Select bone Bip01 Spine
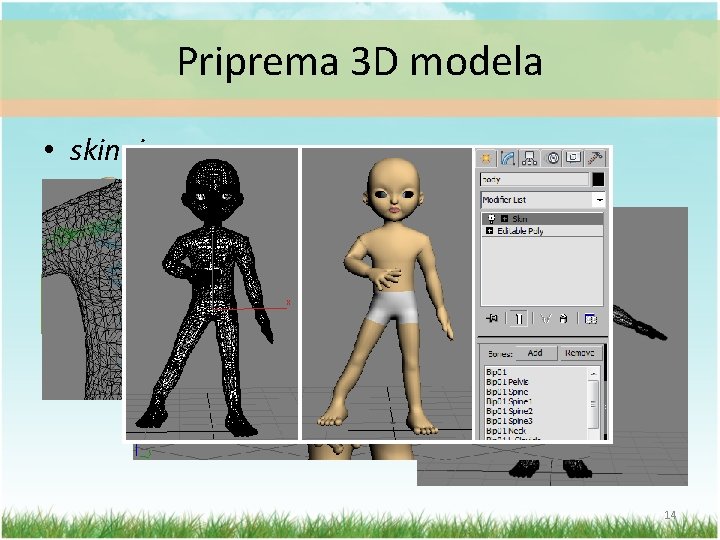The height and width of the screenshot is (540, 720). (x=536, y=392)
